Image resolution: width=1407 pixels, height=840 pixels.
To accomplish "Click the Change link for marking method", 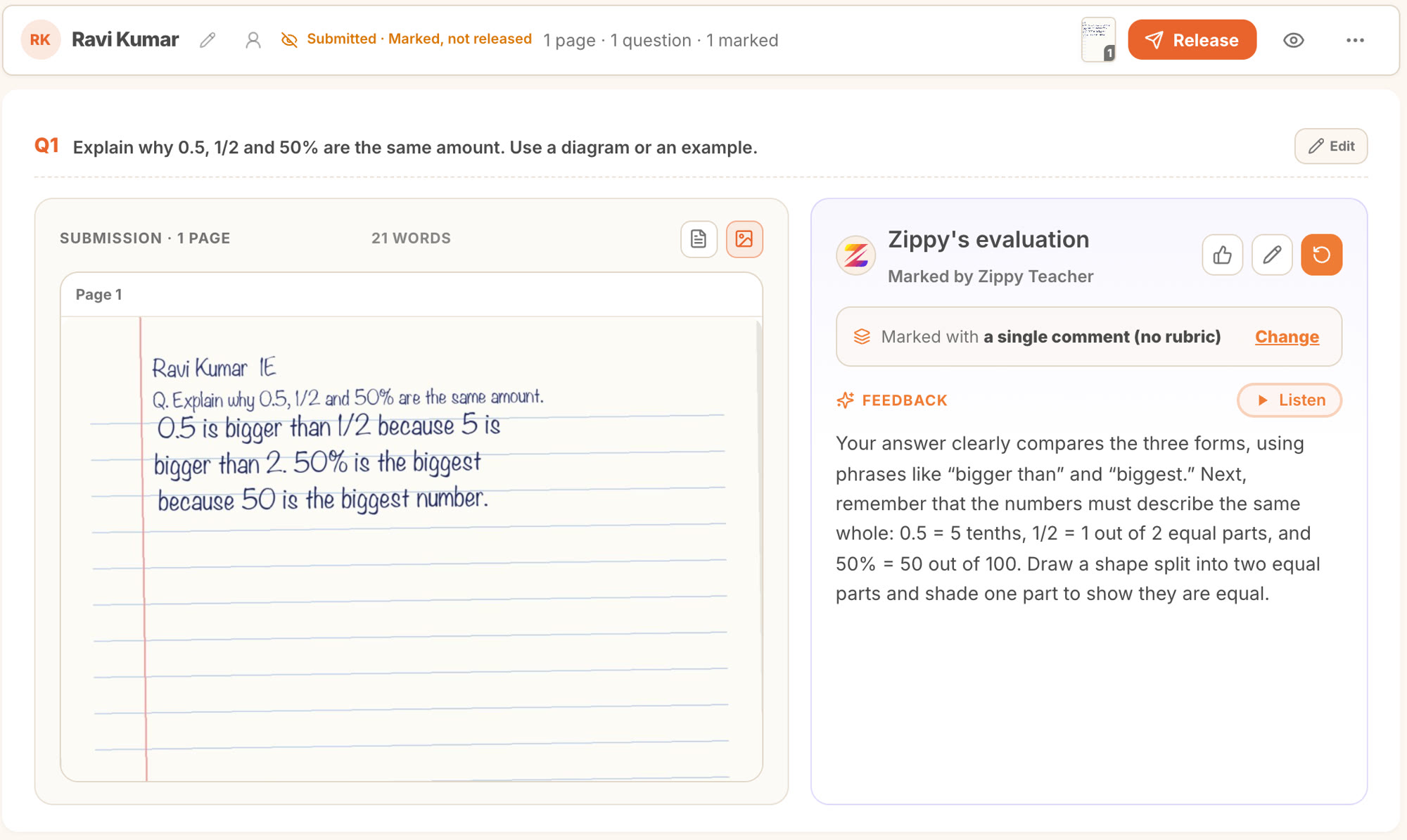I will coord(1287,337).
